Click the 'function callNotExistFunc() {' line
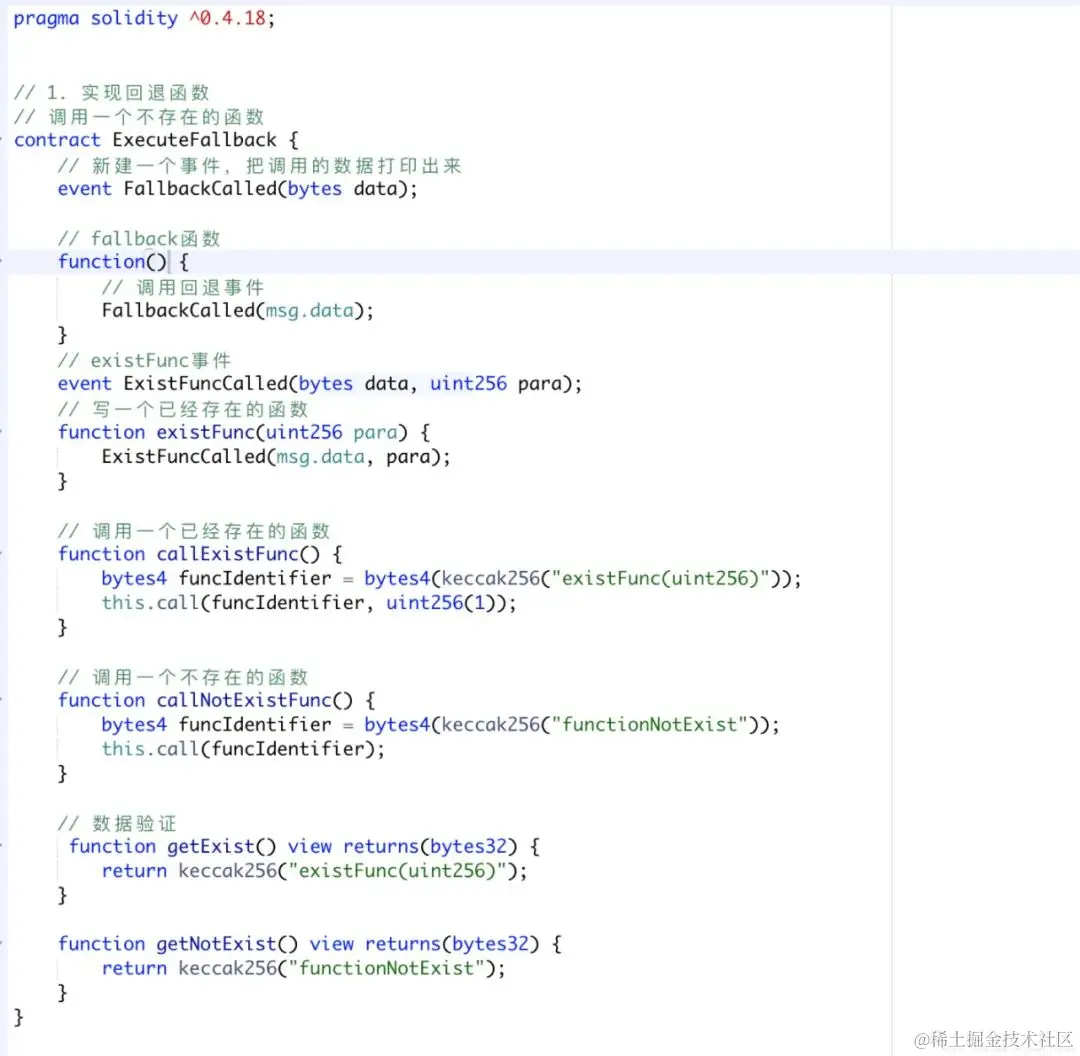The height and width of the screenshot is (1056, 1080). click(216, 701)
